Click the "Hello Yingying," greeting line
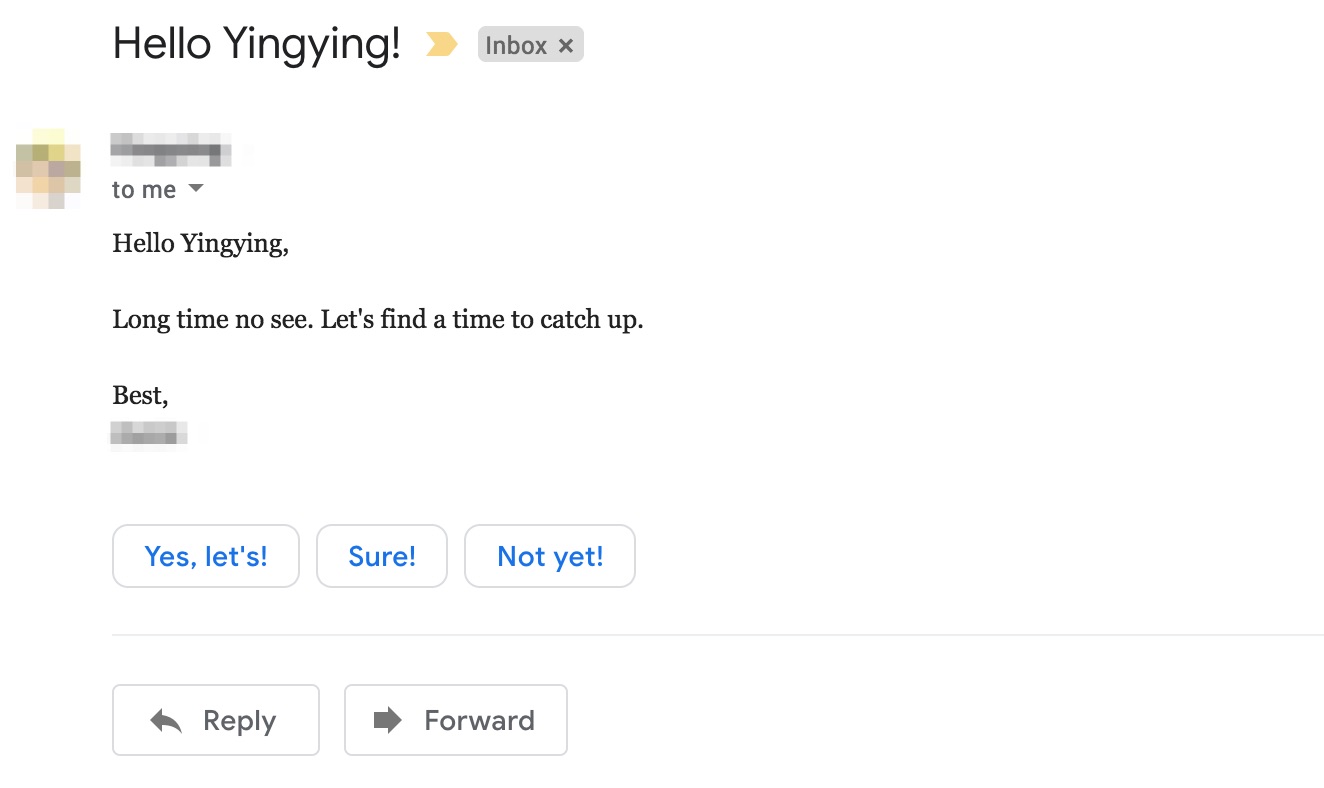 pos(200,244)
